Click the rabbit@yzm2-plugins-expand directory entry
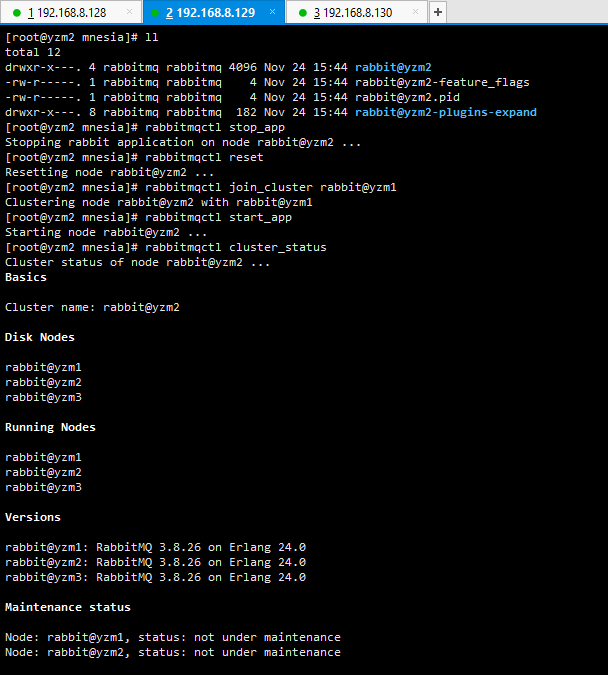The width and height of the screenshot is (608, 675). click(446, 113)
